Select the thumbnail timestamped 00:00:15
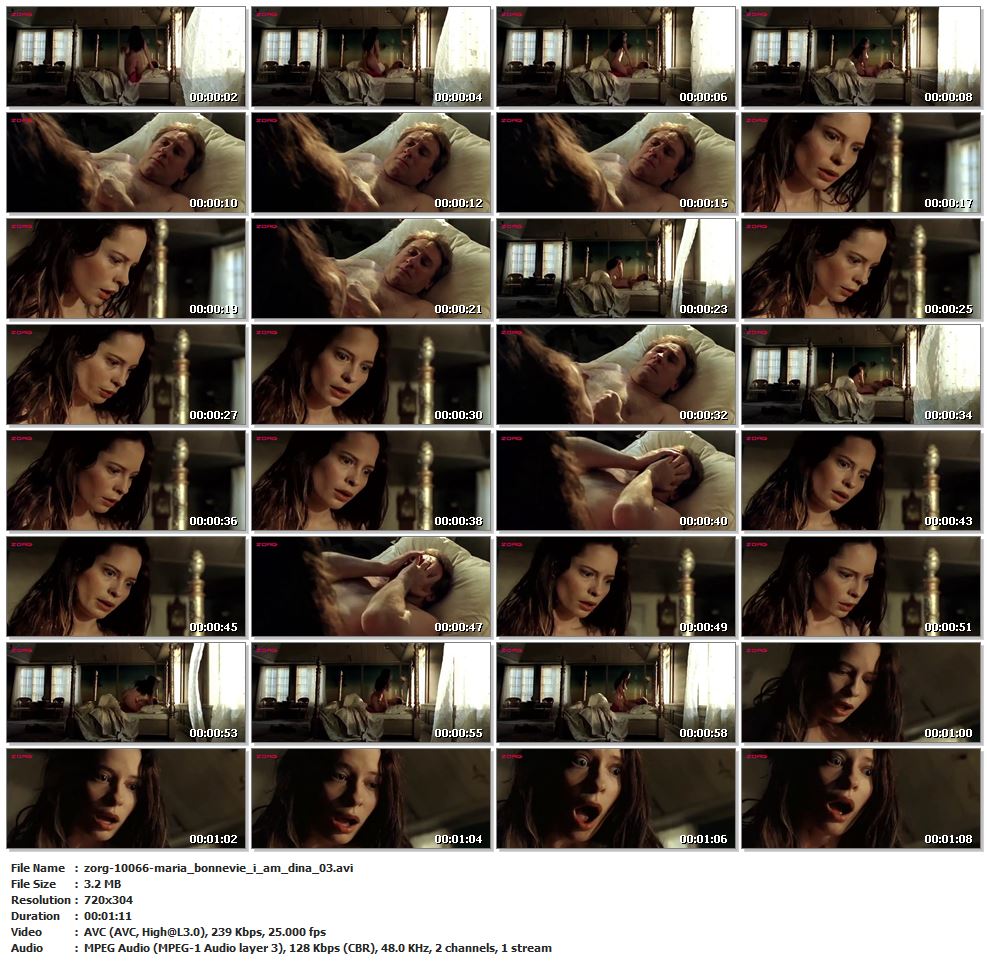This screenshot has height=961, width=987. [x=616, y=162]
